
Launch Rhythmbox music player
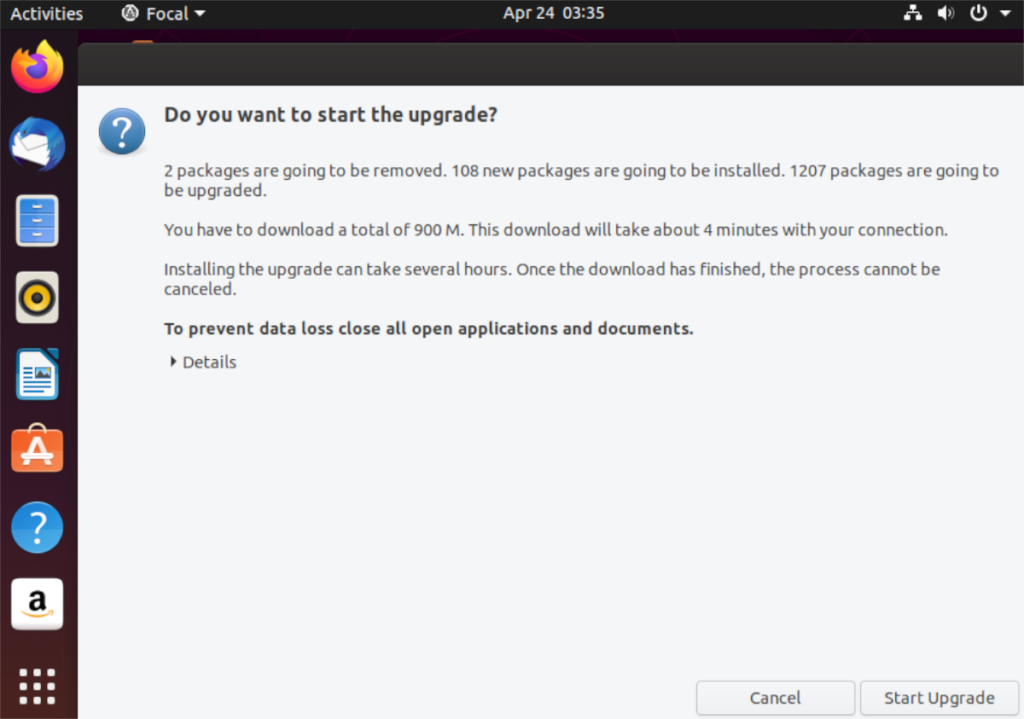37,297
